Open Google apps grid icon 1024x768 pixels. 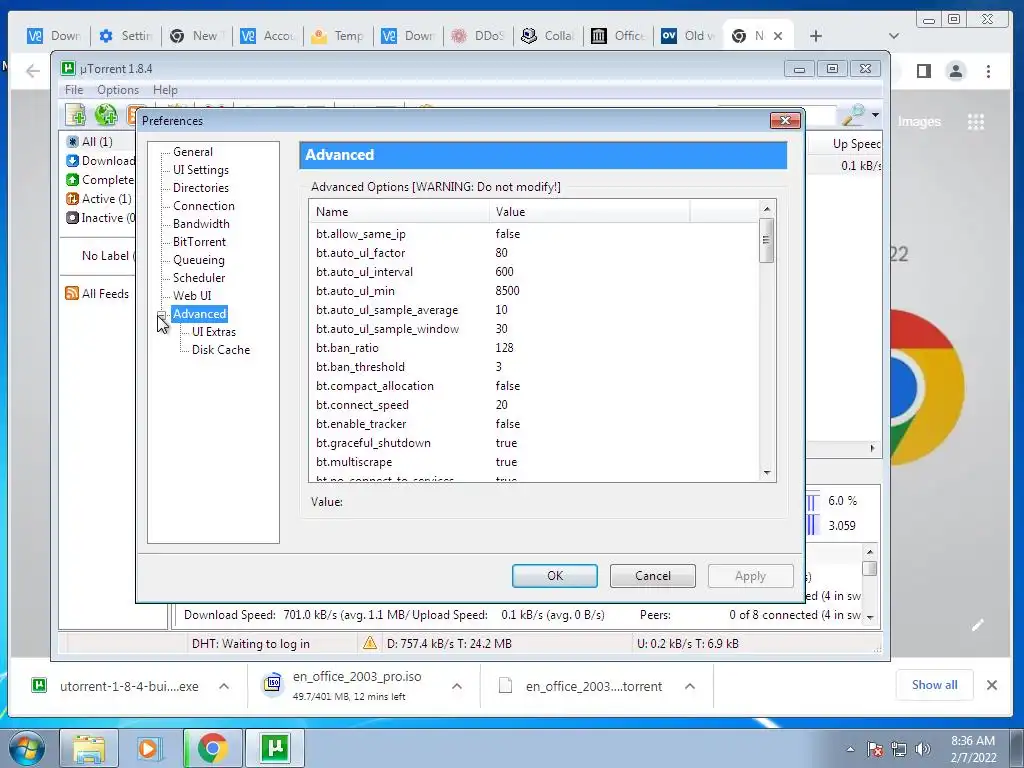point(976,122)
